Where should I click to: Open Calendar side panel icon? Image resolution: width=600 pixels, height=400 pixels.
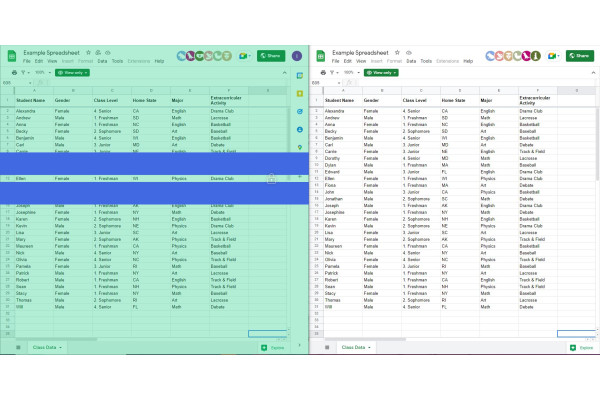click(x=300, y=75)
